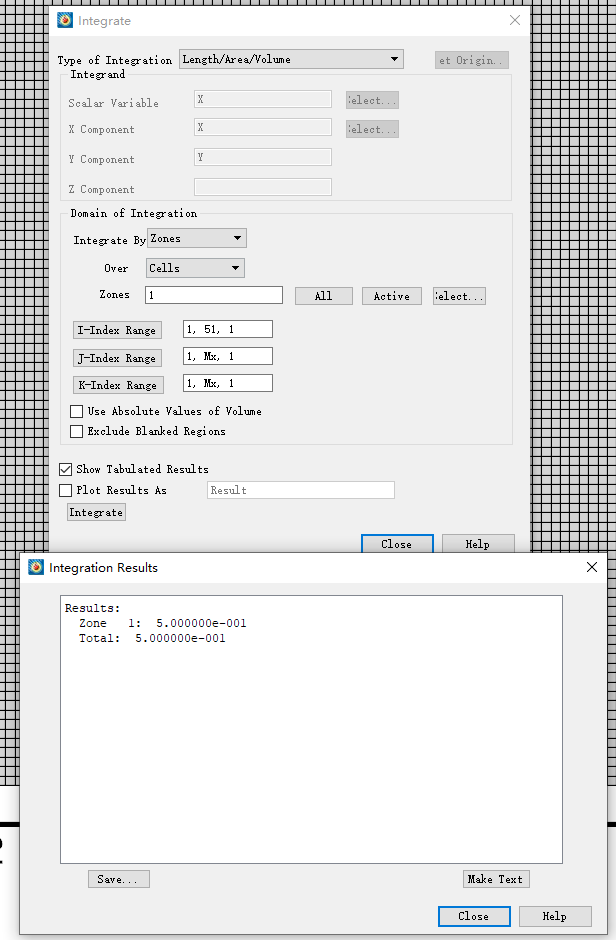Click the 'Results:' heading text
Screen dimensions: 616x940
[x=93, y=608]
